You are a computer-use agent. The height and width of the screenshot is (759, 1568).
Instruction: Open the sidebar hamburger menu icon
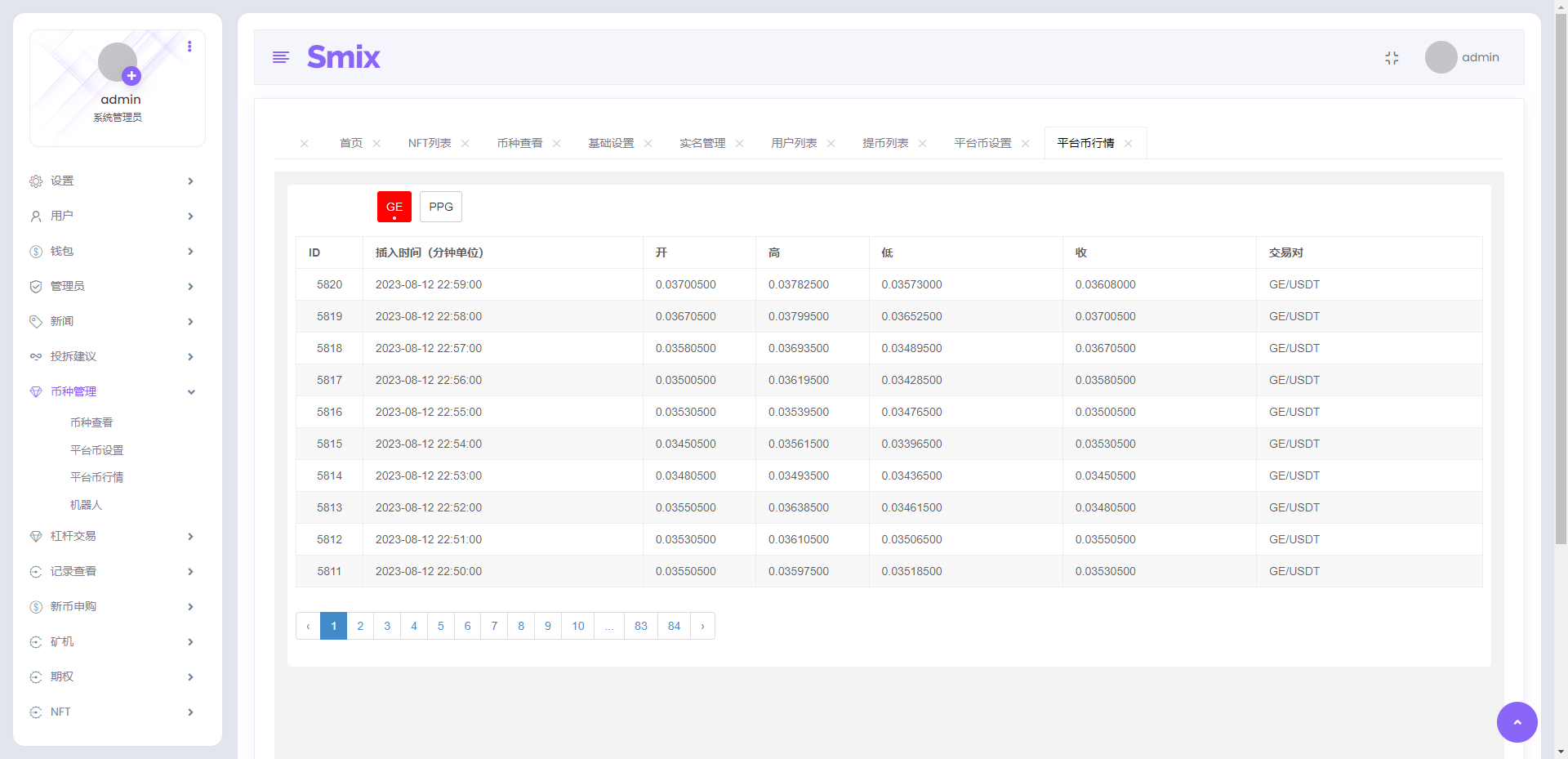tap(281, 57)
